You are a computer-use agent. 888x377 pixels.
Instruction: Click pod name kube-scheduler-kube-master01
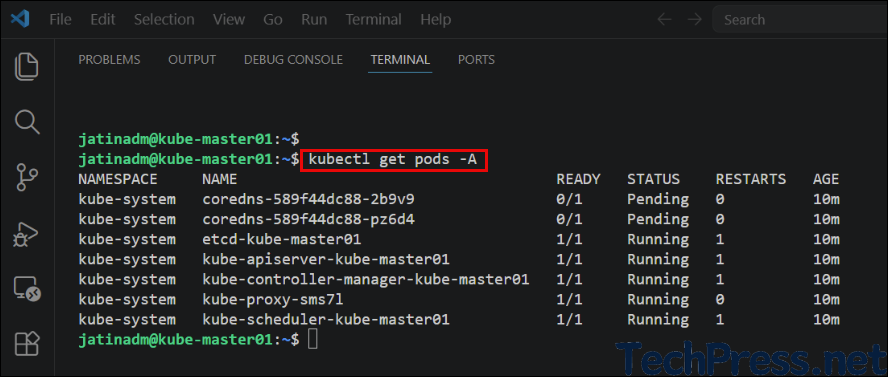point(326,320)
